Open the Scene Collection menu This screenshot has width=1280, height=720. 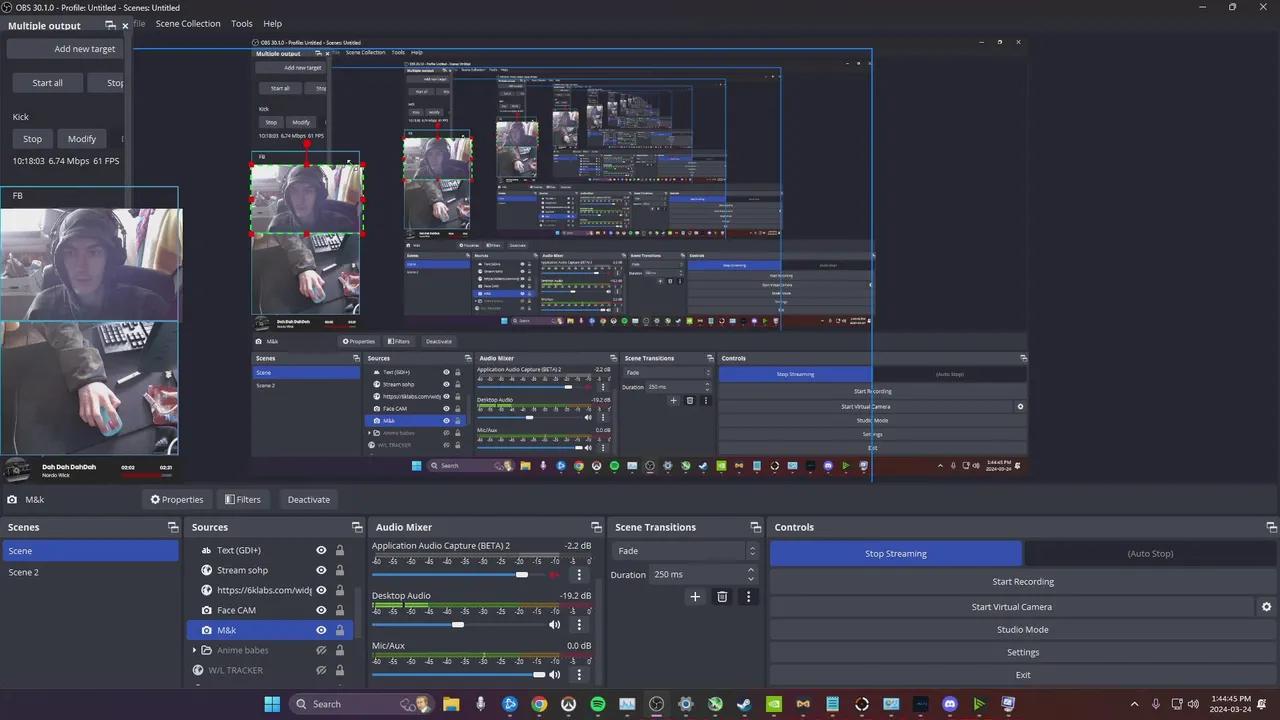pyautogui.click(x=188, y=23)
